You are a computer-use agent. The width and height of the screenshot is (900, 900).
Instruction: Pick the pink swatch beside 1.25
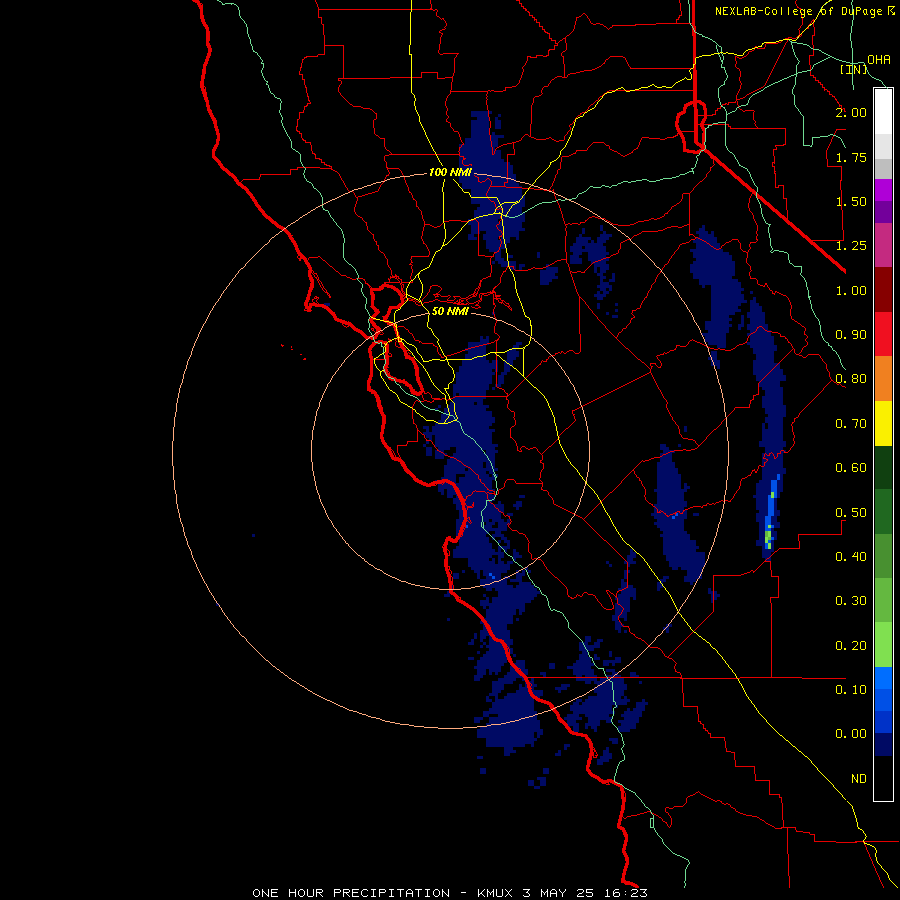coord(883,245)
